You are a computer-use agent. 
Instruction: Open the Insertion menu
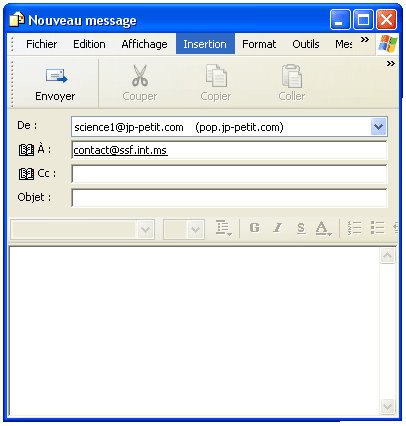coord(205,44)
